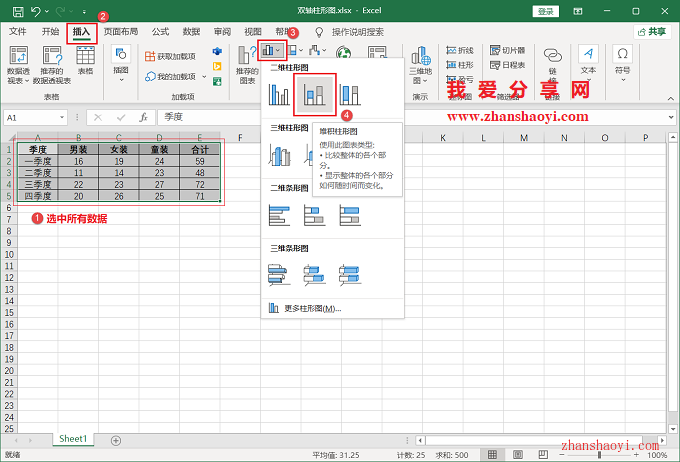Screen dimensions: 680x462
Task: Expand the formula bar
Action: [x=671, y=117]
